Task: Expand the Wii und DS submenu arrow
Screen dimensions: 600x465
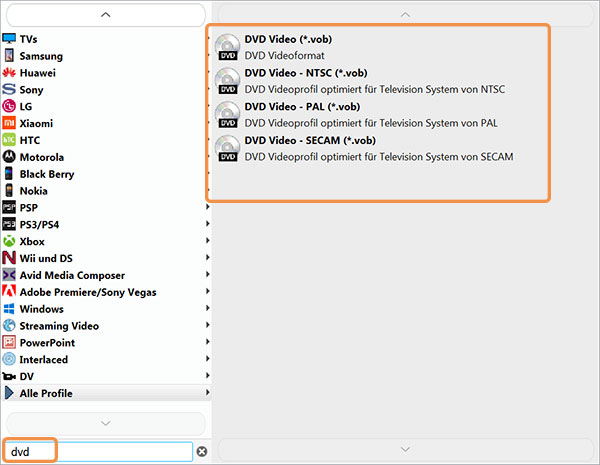Action: tap(208, 257)
